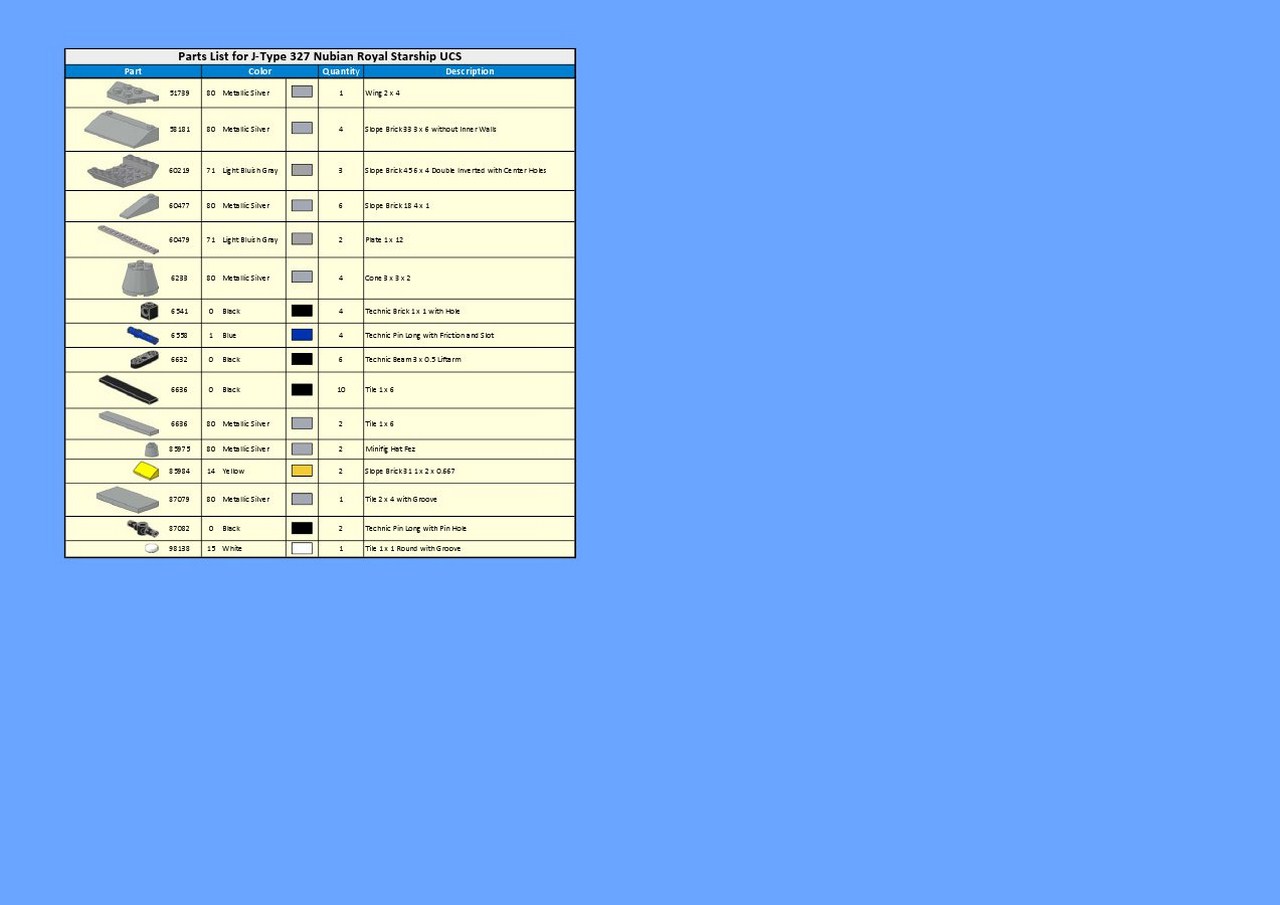Click the Description column header
The image size is (1280, 905).
point(470,71)
